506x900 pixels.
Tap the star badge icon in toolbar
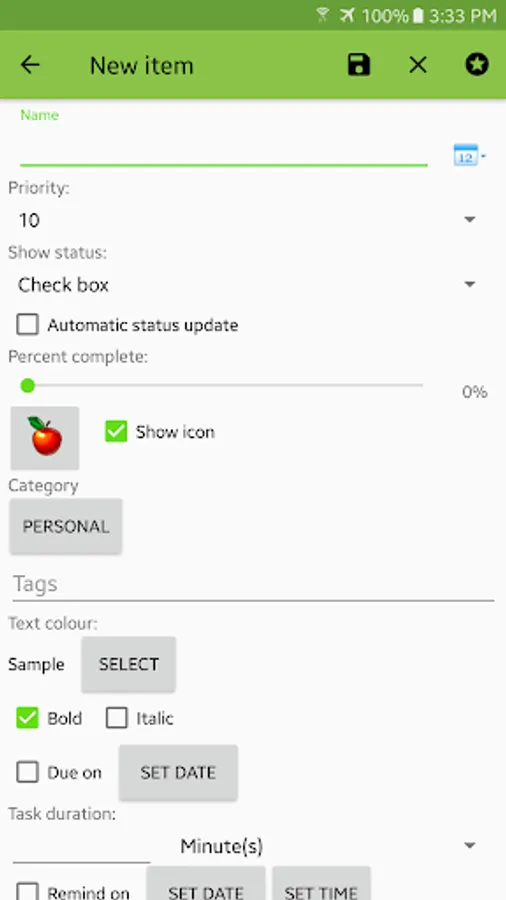pos(477,65)
